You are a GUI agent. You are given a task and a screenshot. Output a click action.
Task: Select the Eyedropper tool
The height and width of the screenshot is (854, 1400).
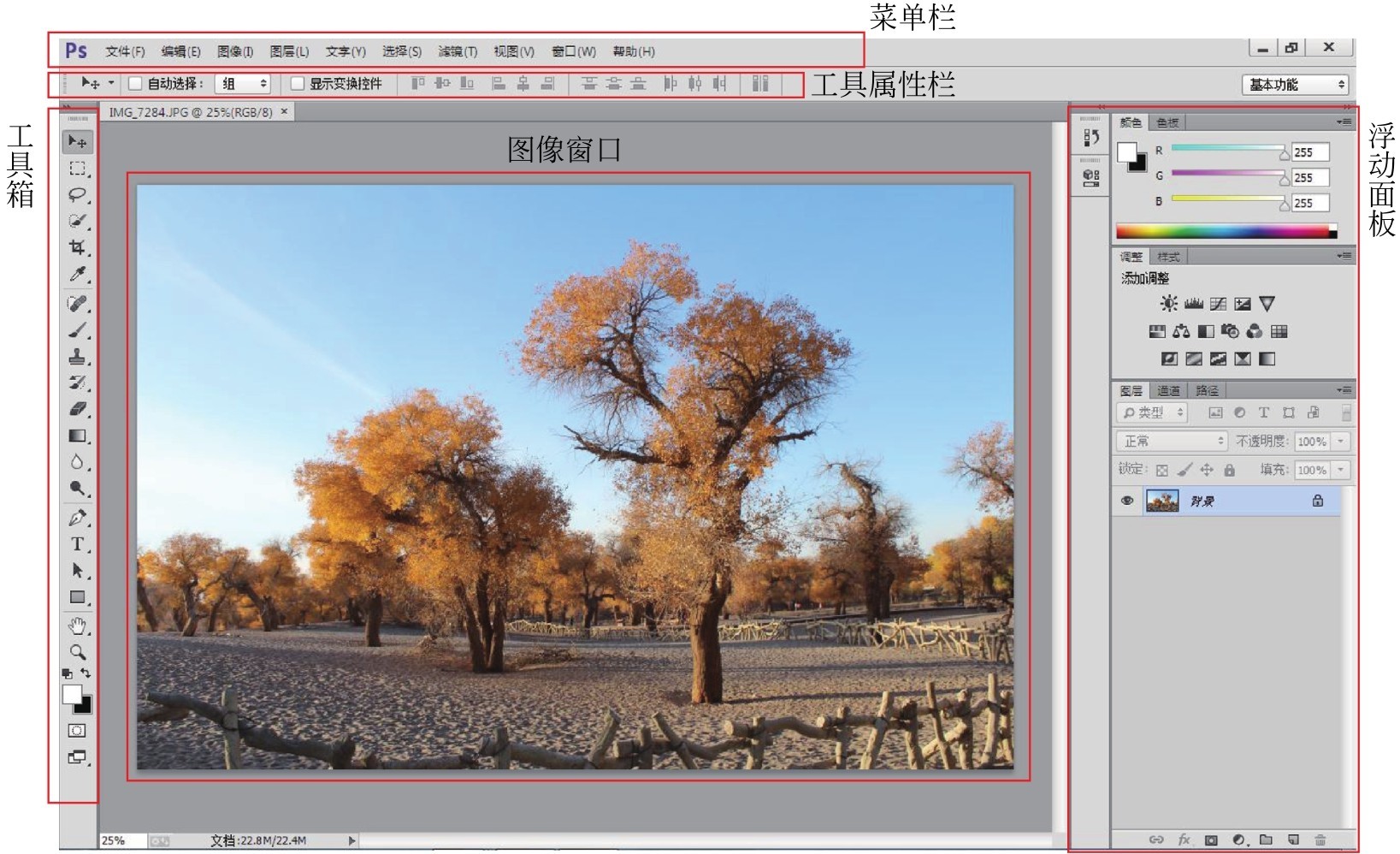click(78, 274)
